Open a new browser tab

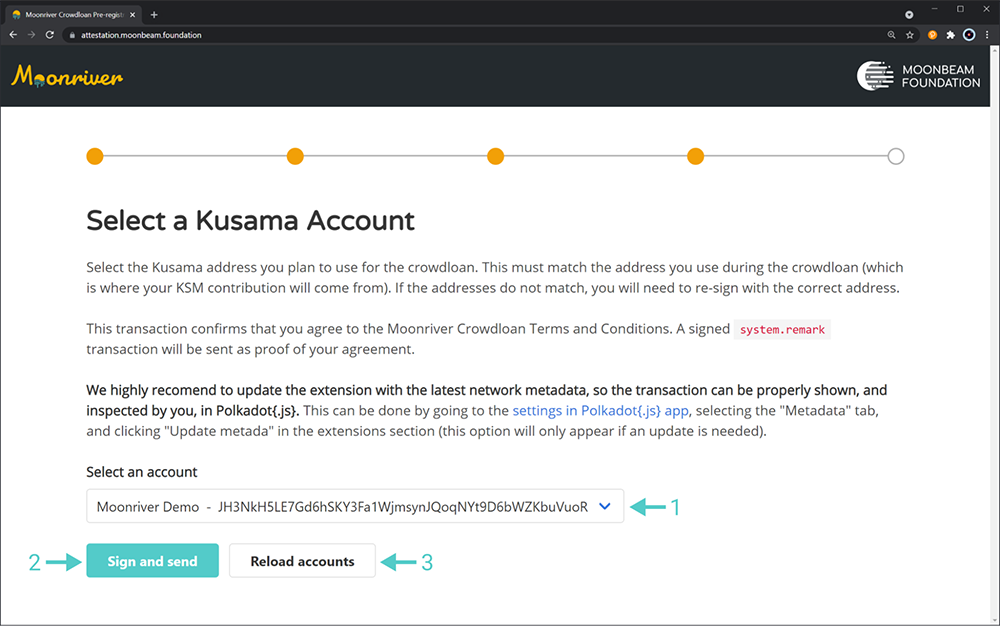pos(154,14)
